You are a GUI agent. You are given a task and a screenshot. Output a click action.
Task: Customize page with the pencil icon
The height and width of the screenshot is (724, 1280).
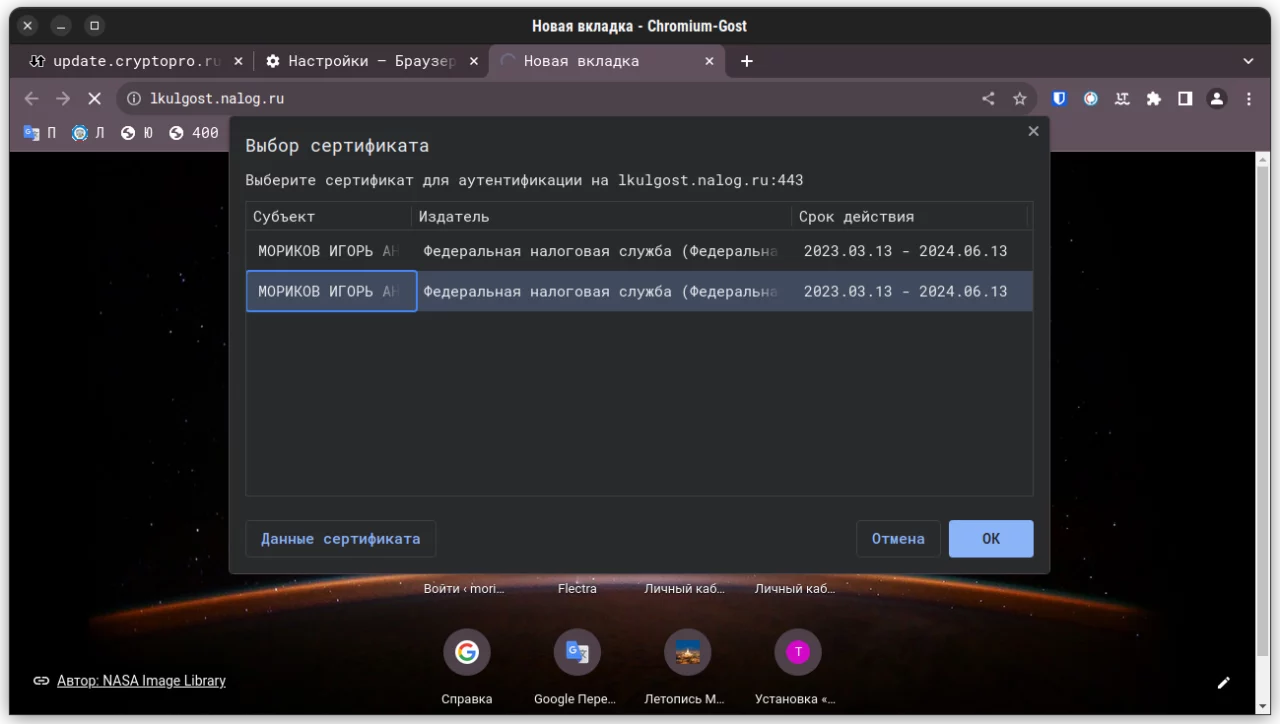pyautogui.click(x=1223, y=683)
